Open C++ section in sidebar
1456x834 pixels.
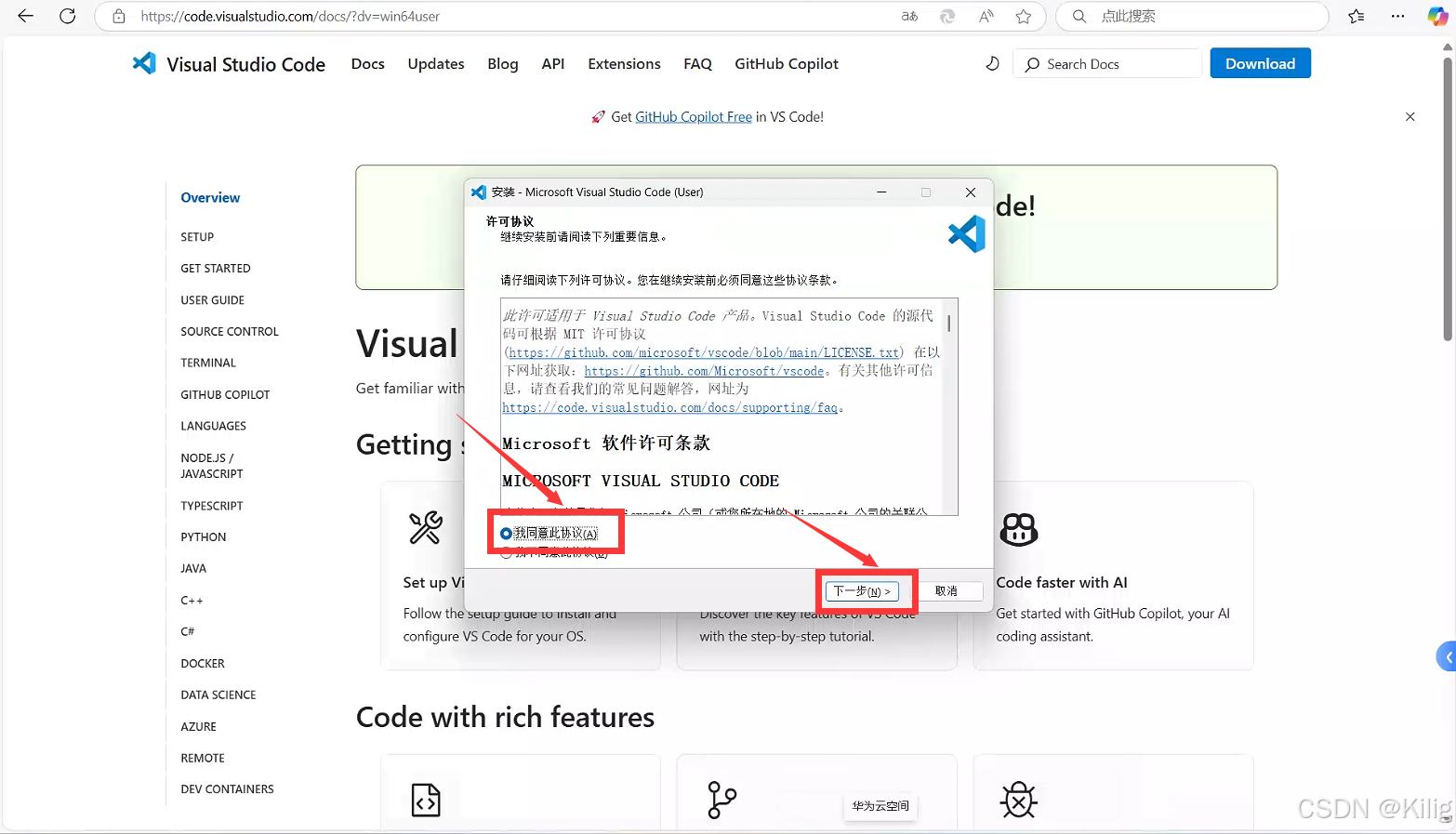click(192, 600)
